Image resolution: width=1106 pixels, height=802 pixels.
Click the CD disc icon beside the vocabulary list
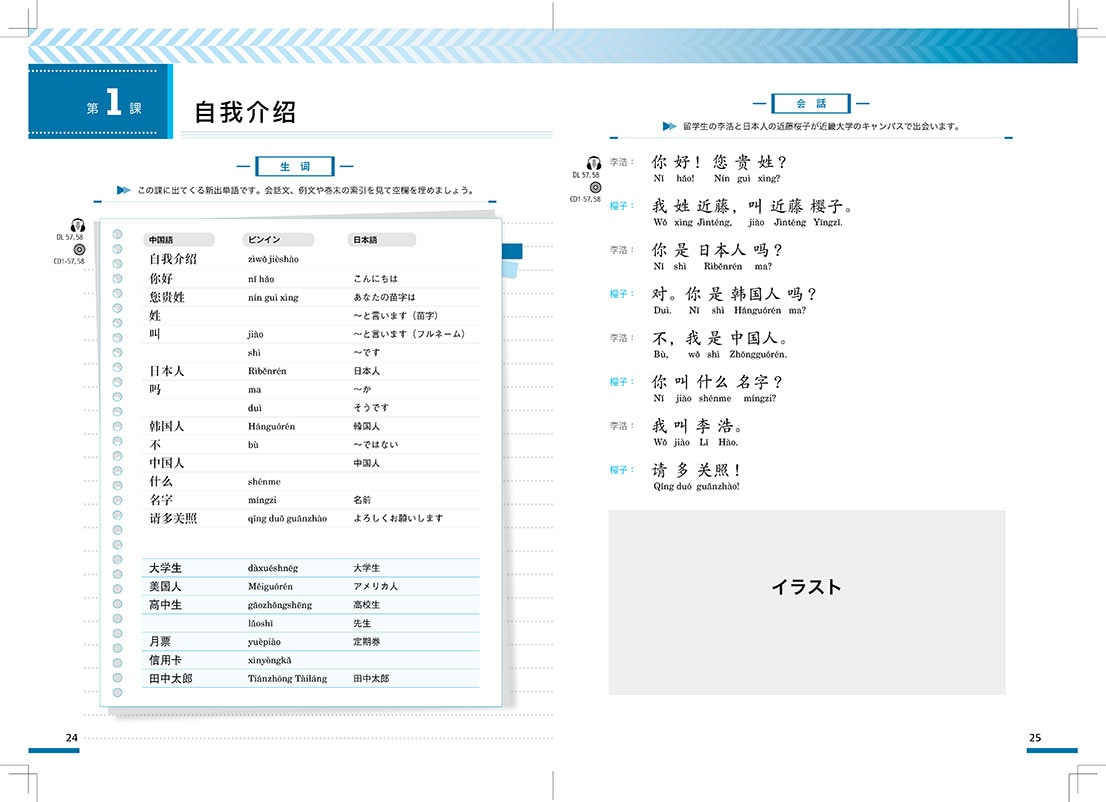(x=79, y=250)
